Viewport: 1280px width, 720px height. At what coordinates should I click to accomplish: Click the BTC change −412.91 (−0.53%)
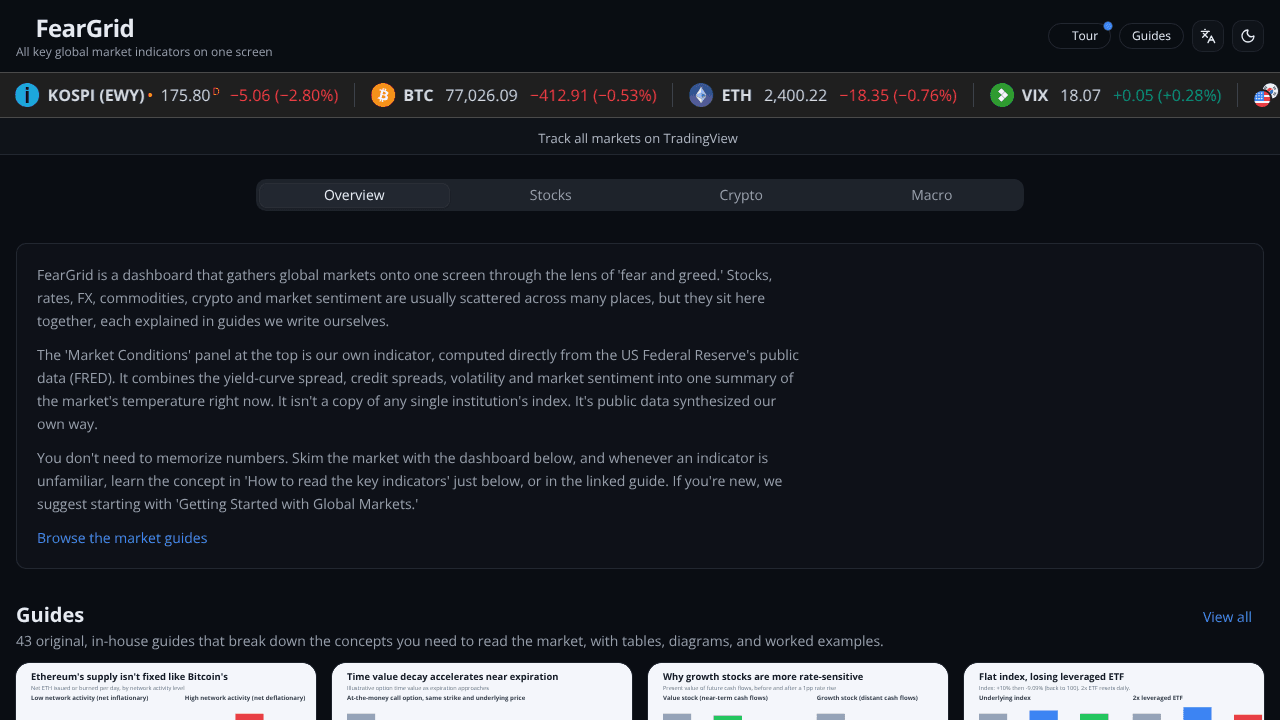[x=593, y=95]
